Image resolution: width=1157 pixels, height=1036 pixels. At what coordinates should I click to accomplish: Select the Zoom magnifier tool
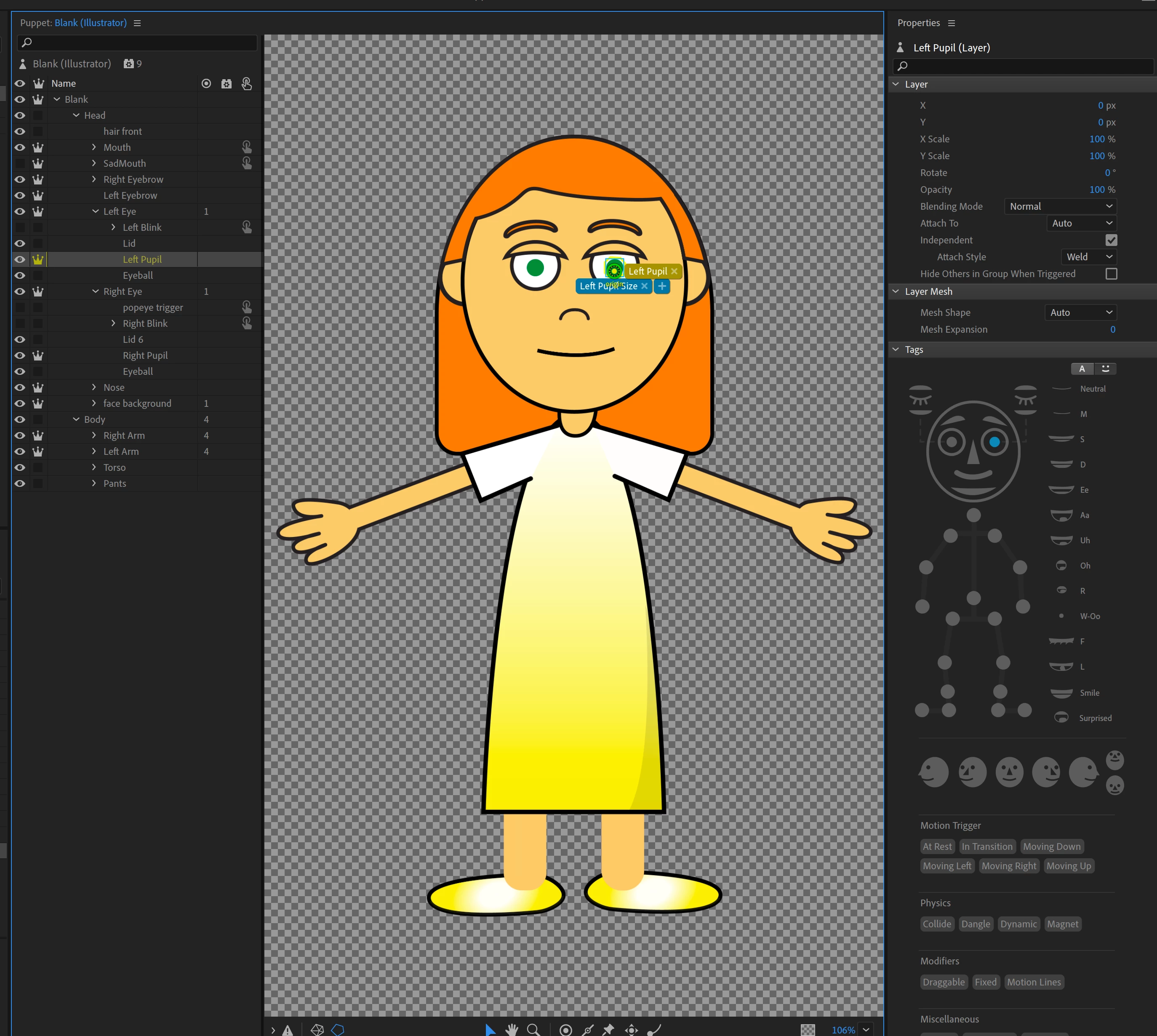coord(533,1029)
